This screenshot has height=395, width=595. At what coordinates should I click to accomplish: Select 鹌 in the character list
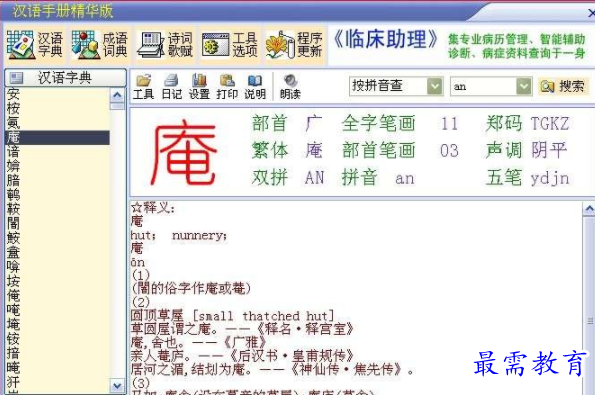[13, 195]
